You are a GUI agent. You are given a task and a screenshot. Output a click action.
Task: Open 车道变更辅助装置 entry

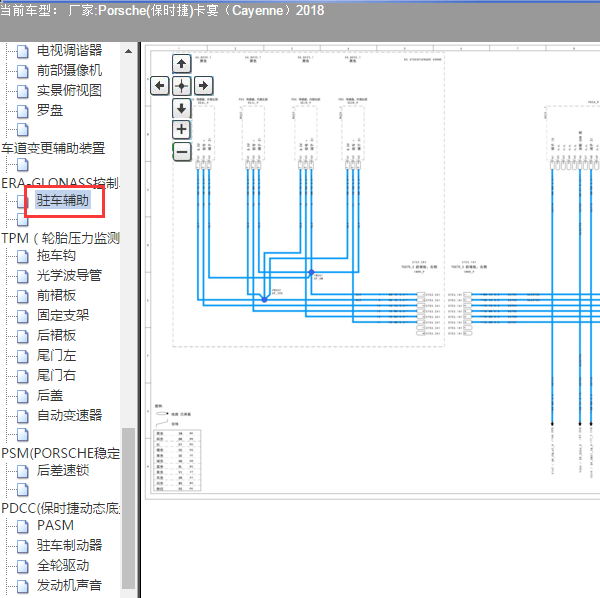click(x=53, y=148)
